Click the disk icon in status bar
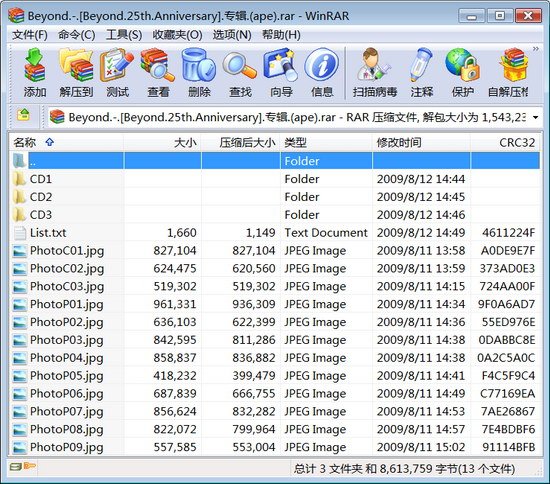The width and height of the screenshot is (550, 484). click(x=15, y=467)
